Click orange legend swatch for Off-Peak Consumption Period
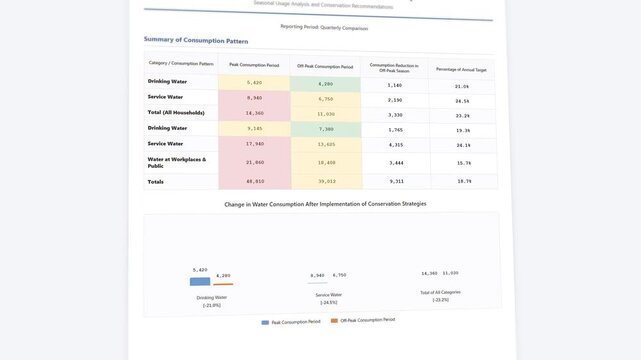641x360 pixels. 334,321
